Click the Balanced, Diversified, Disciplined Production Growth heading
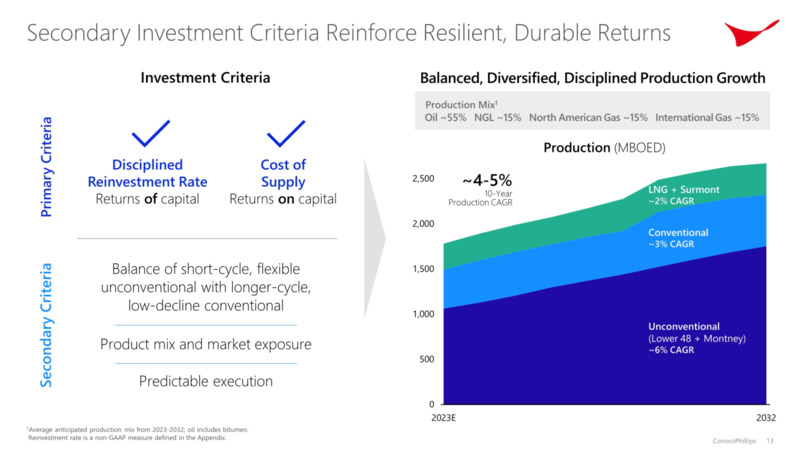 [592, 78]
